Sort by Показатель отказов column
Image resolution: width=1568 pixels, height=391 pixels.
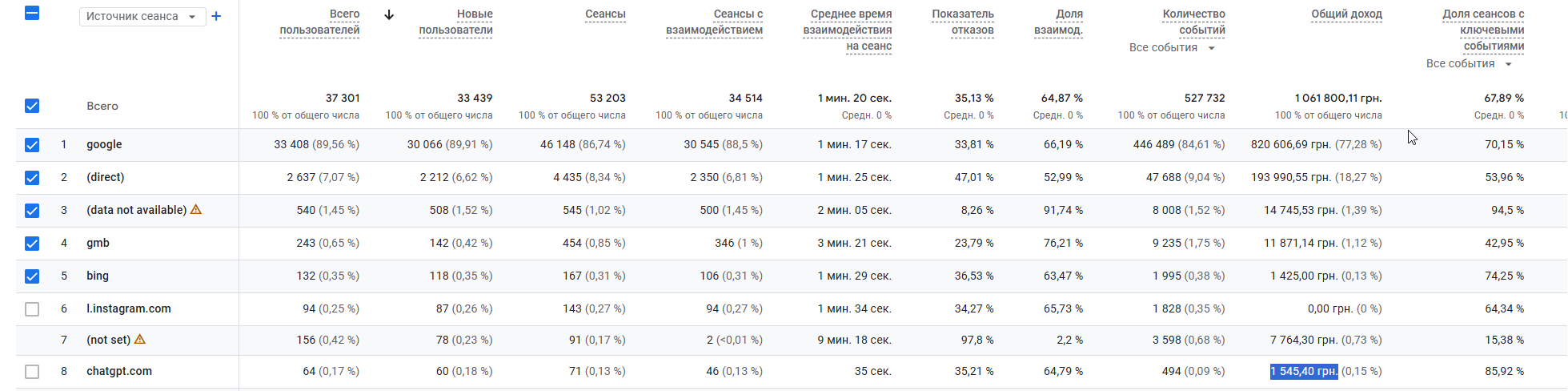tap(962, 22)
